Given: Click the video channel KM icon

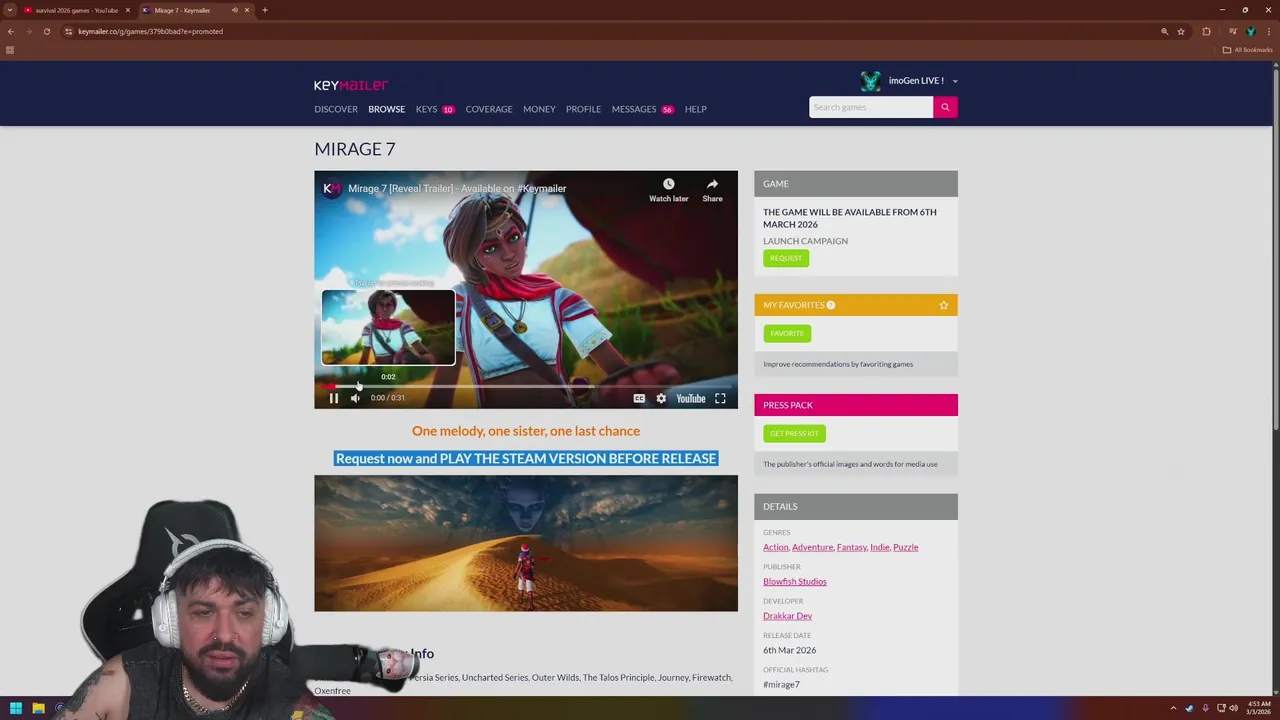Looking at the screenshot, I should coord(332,188).
